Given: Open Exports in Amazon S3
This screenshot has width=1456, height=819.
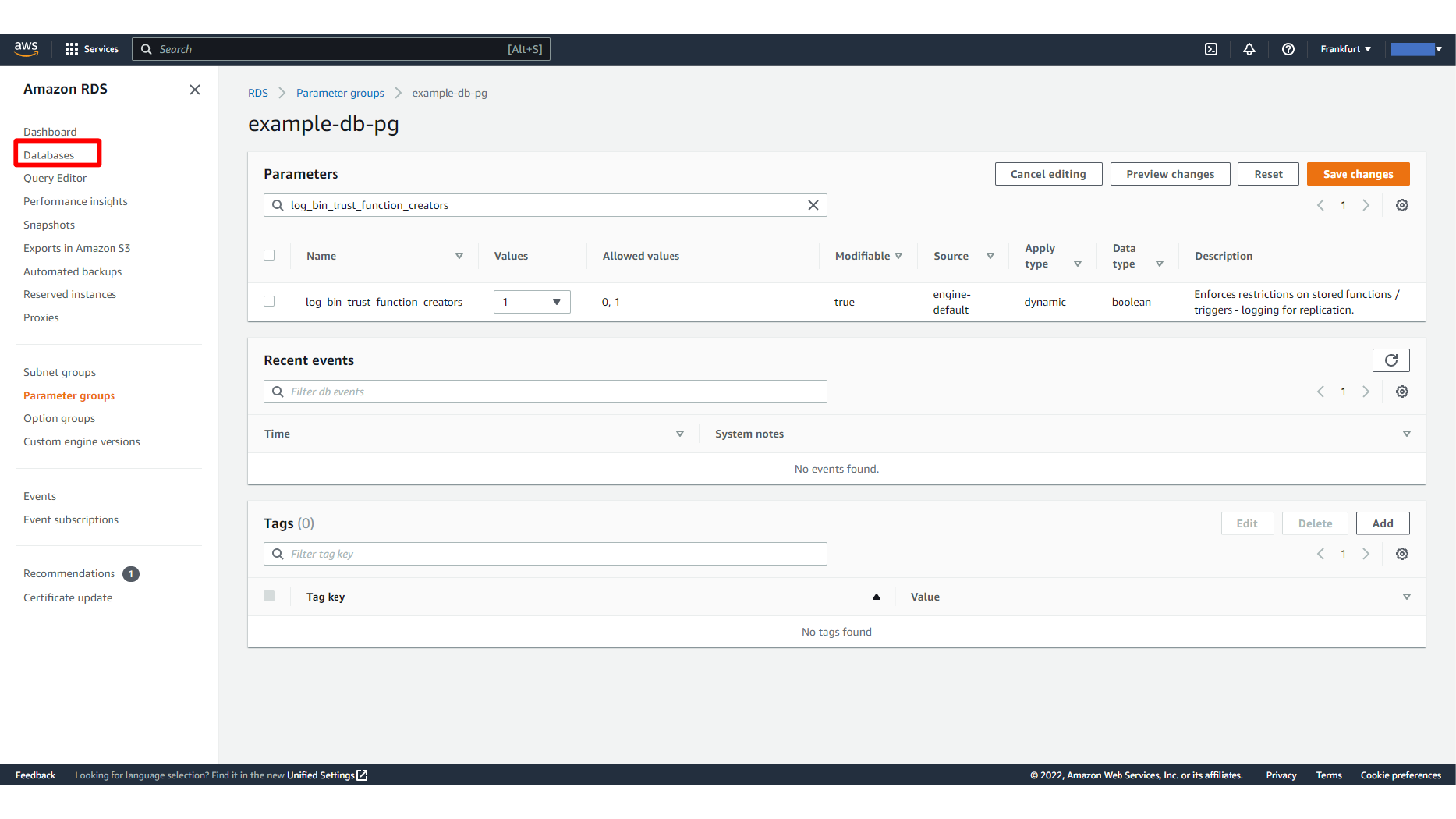Looking at the screenshot, I should click(77, 248).
